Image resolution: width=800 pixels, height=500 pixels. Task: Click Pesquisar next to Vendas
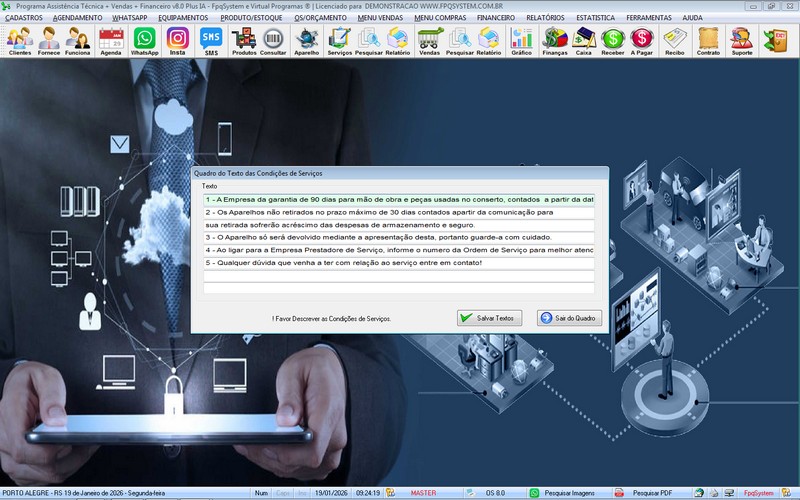tap(460, 41)
